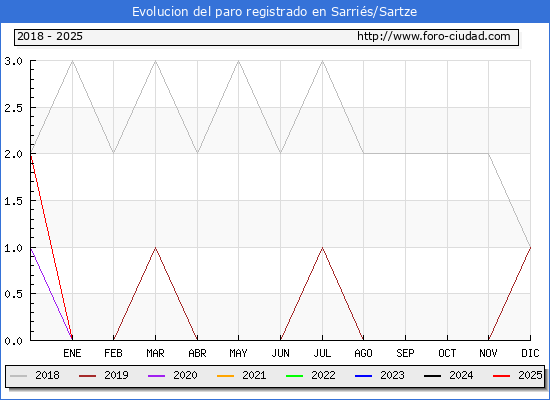Click the MAY month axis label

click(239, 353)
